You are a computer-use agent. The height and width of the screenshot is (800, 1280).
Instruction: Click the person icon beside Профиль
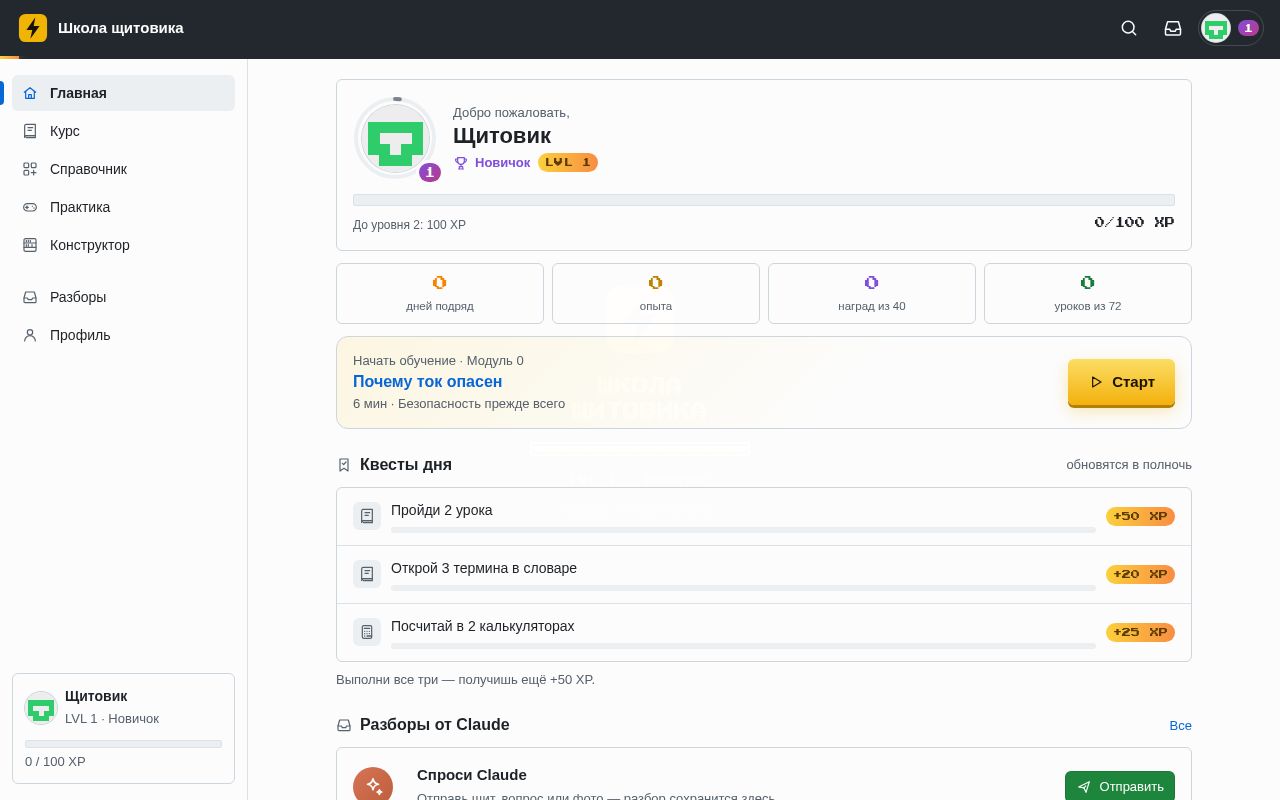pyautogui.click(x=30, y=335)
